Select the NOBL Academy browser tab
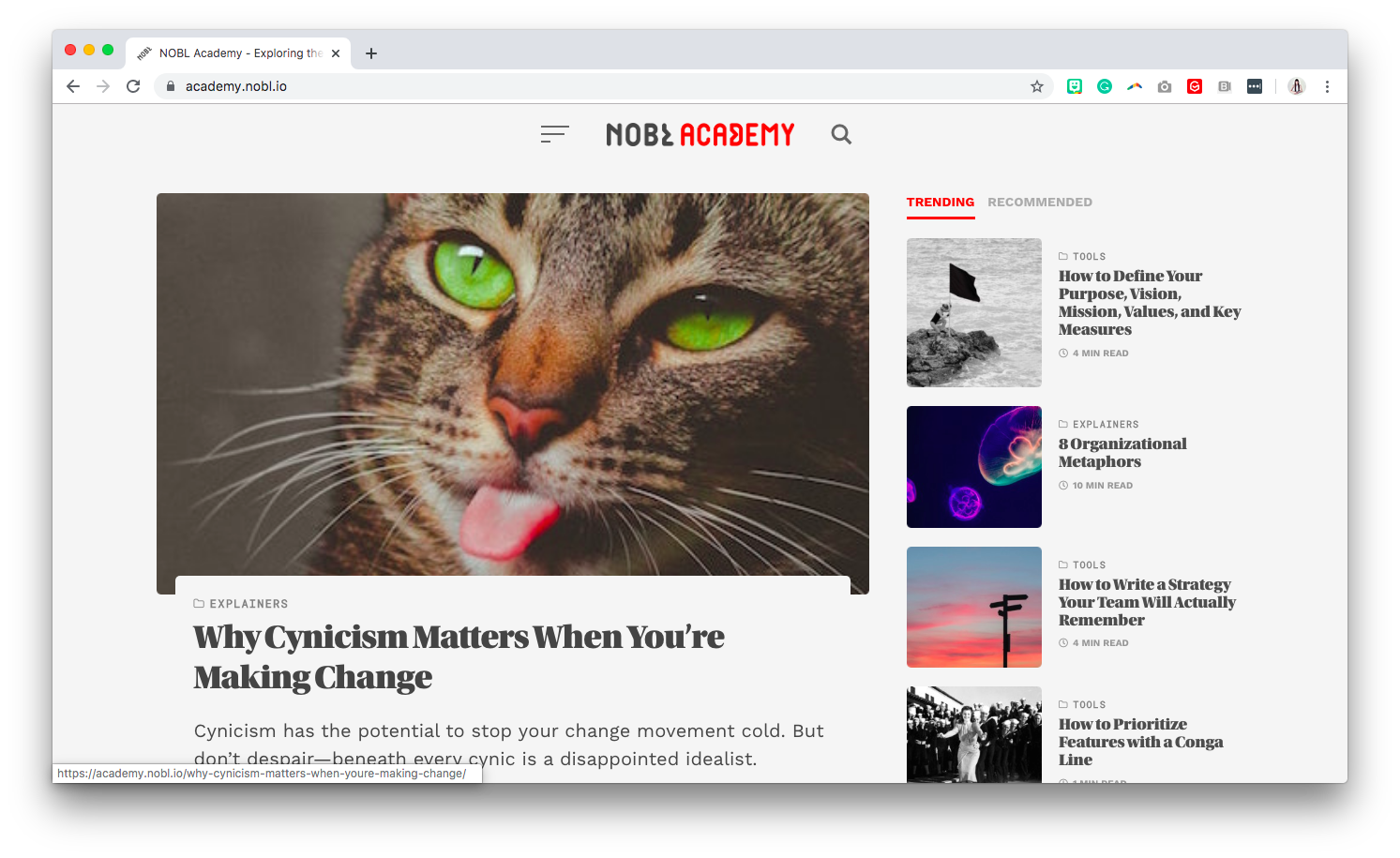The image size is (1400, 858). 238,53
